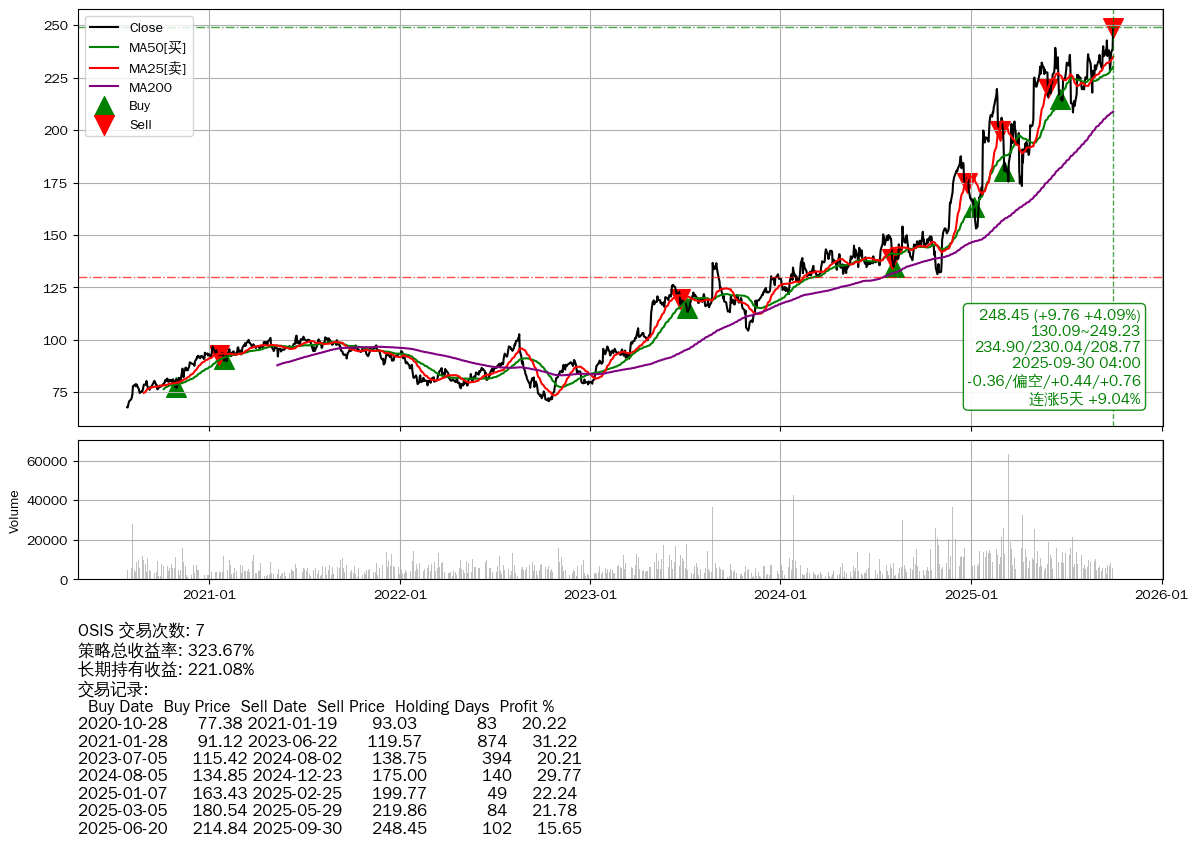Screen dimensions: 1198x846
Task: Select the buy marker near price 115 in mid-2023
Action: click(x=687, y=308)
